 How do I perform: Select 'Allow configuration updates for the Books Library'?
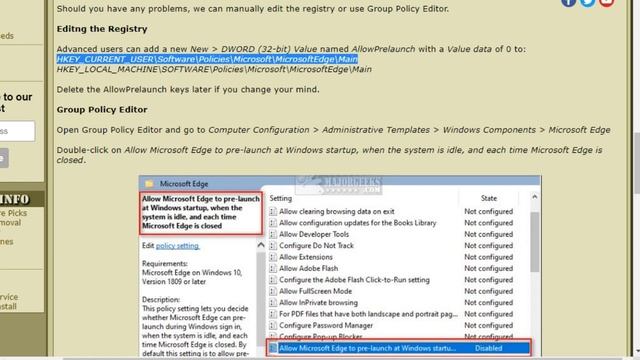click(x=358, y=223)
